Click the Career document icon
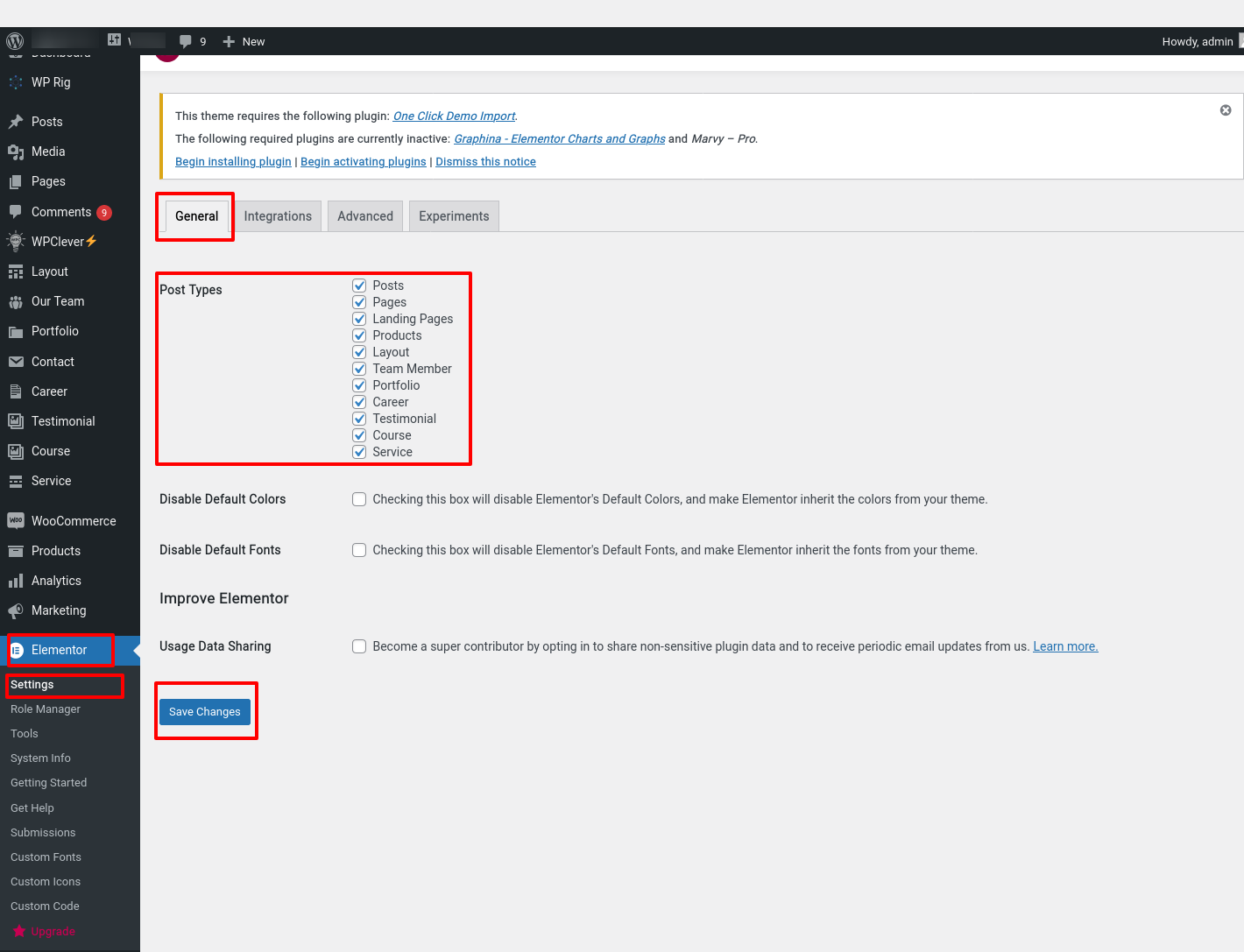This screenshot has width=1244, height=952. [x=16, y=391]
